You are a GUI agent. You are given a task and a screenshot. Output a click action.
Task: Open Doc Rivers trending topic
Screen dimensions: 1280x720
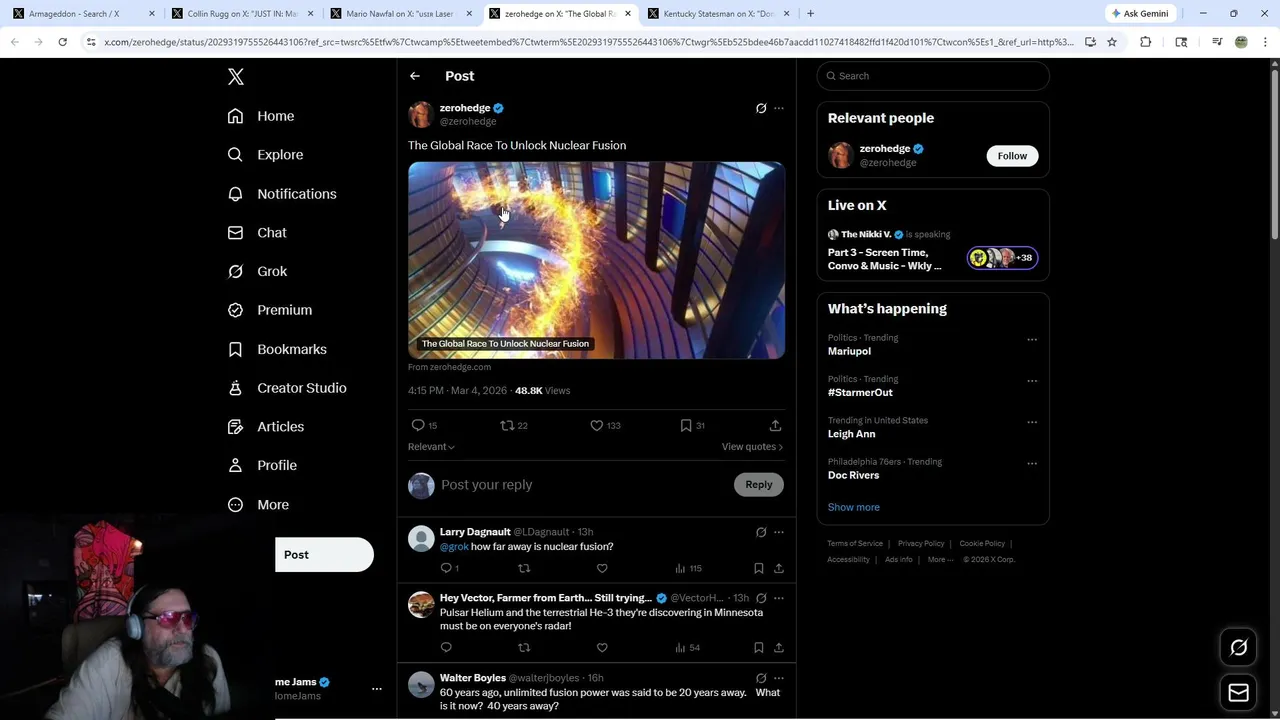[854, 476]
